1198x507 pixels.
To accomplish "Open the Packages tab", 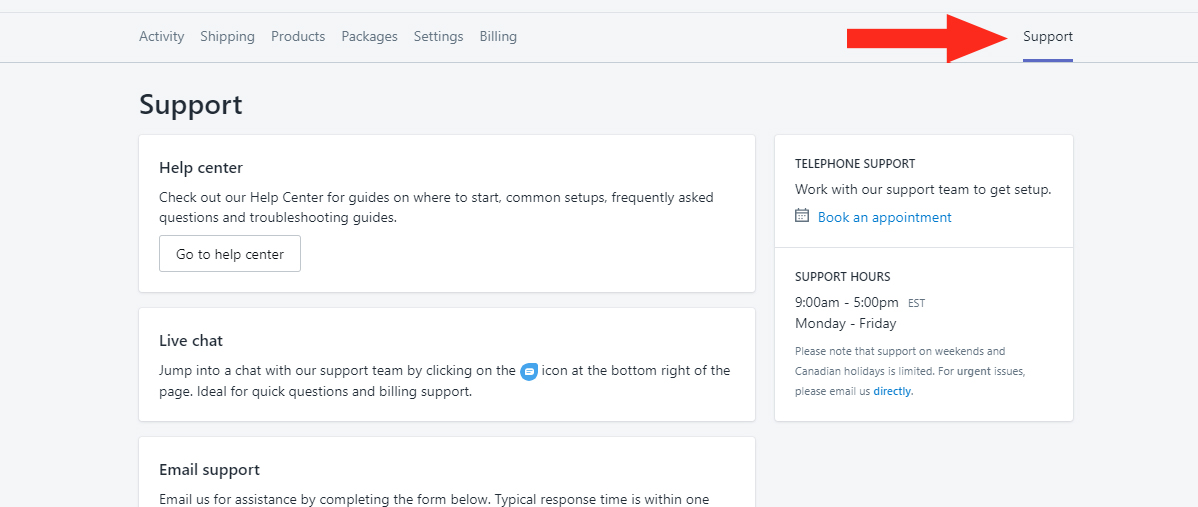I will coord(370,36).
